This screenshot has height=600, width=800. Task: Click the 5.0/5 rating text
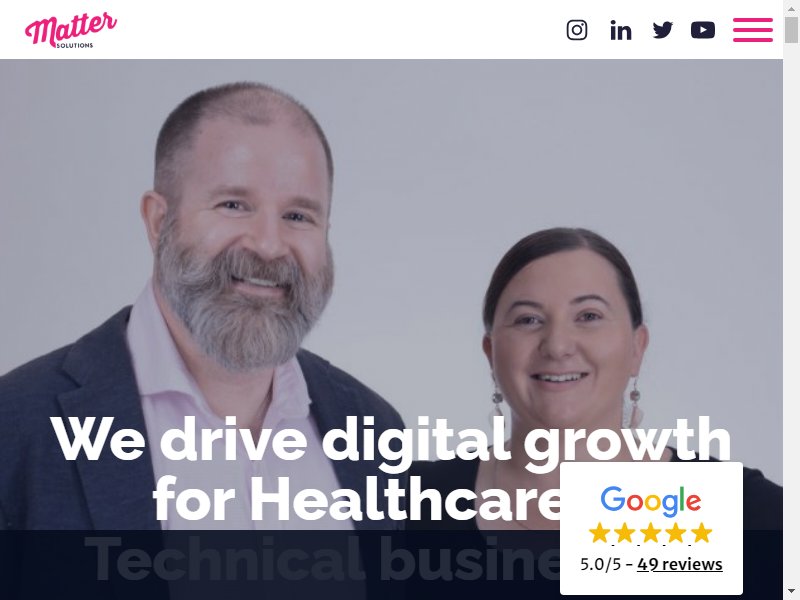pos(601,564)
